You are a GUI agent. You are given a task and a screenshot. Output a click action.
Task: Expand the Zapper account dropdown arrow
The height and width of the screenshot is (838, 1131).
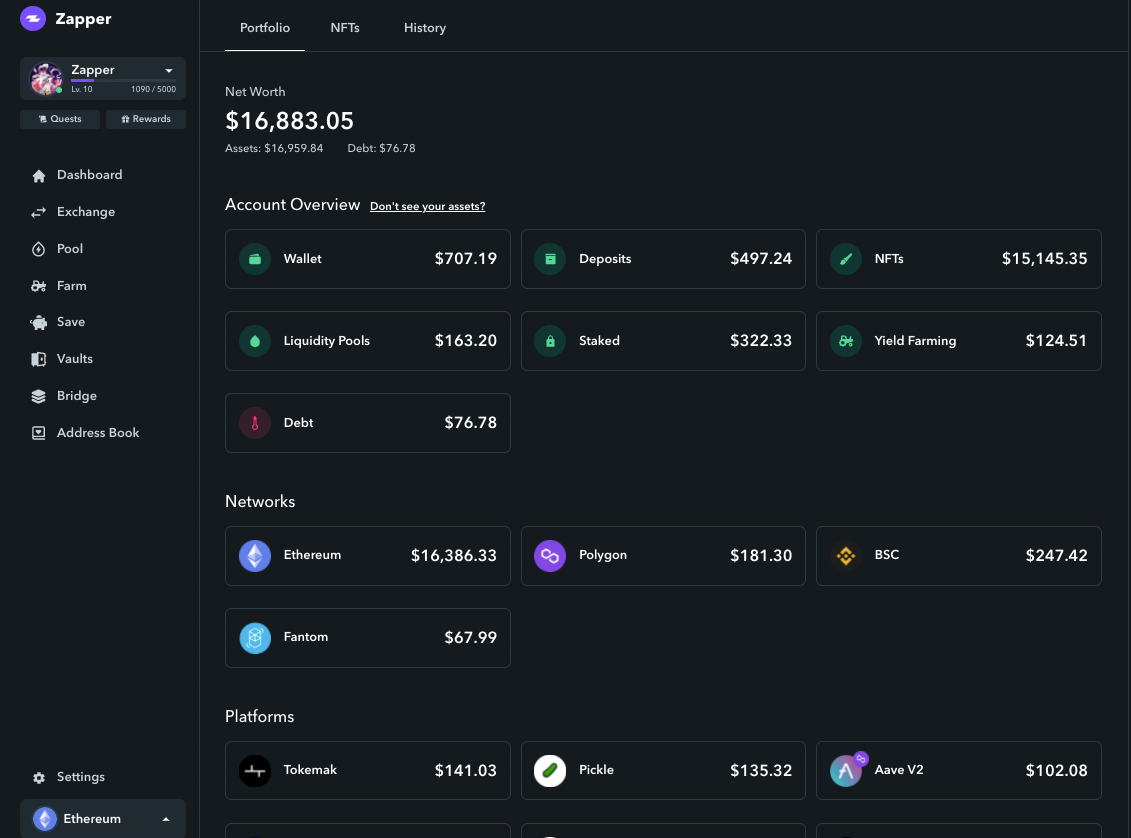pyautogui.click(x=169, y=71)
